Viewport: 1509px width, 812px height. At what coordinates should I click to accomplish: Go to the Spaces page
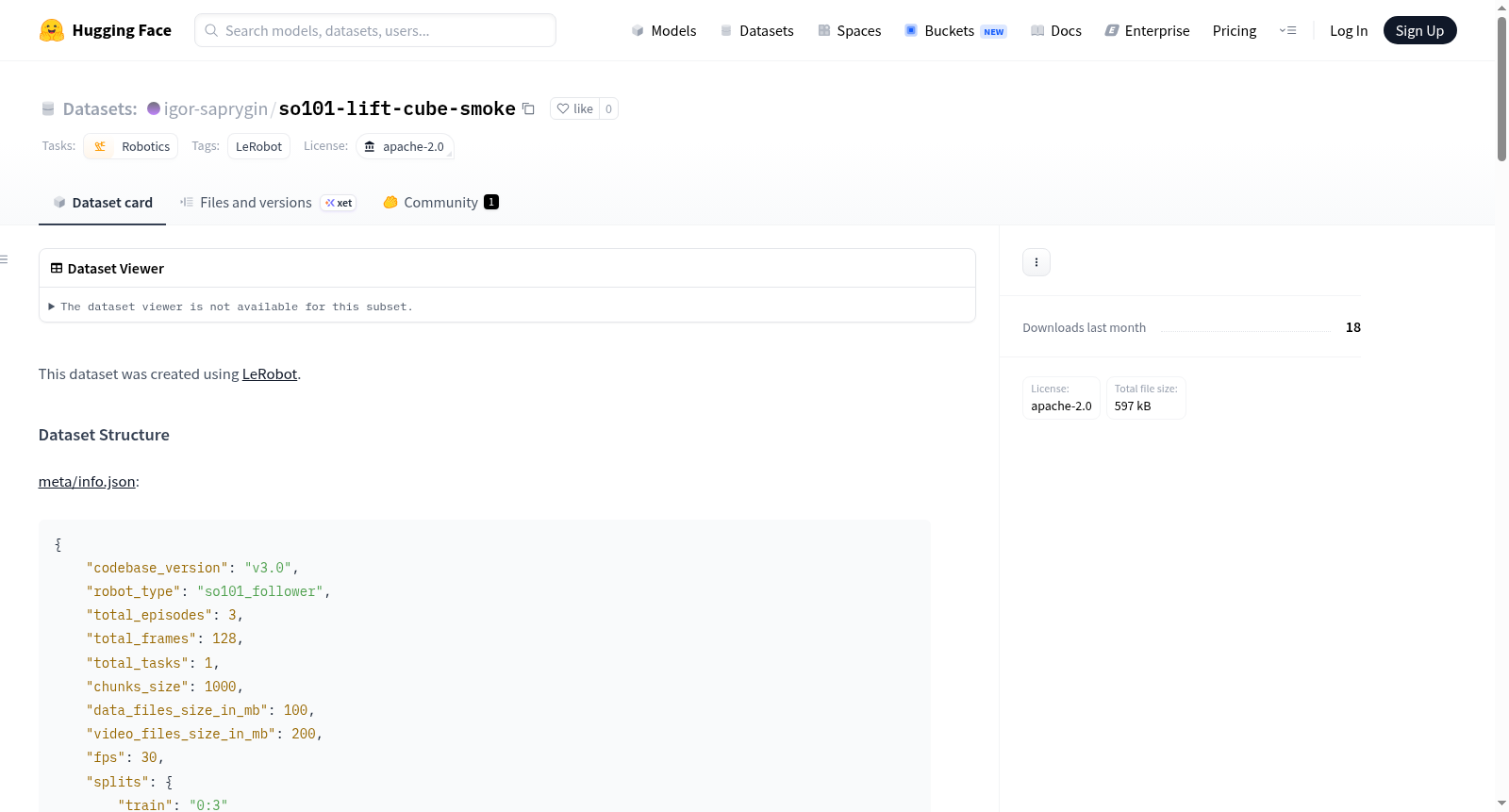click(849, 30)
